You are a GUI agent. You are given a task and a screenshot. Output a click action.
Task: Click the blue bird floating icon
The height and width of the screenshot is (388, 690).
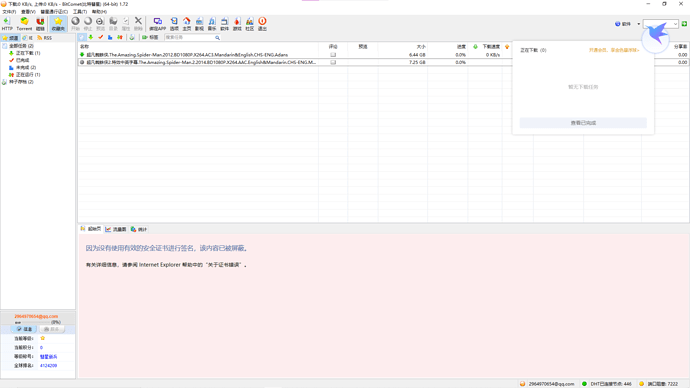[x=656, y=37]
